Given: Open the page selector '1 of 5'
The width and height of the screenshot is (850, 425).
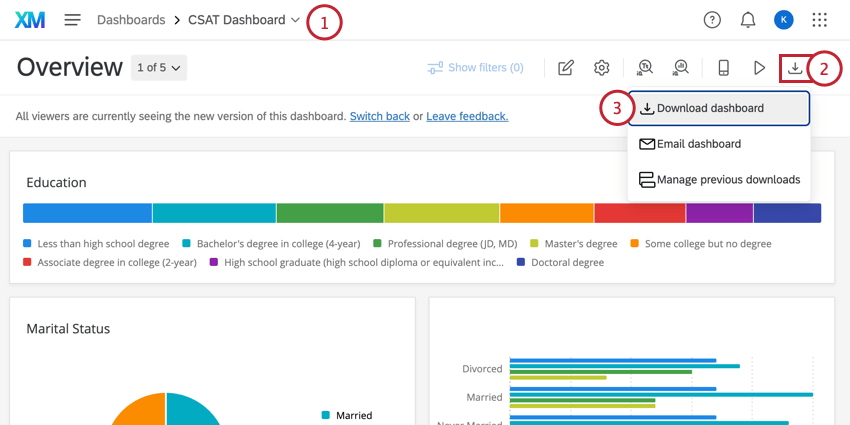Looking at the screenshot, I should click(x=159, y=68).
